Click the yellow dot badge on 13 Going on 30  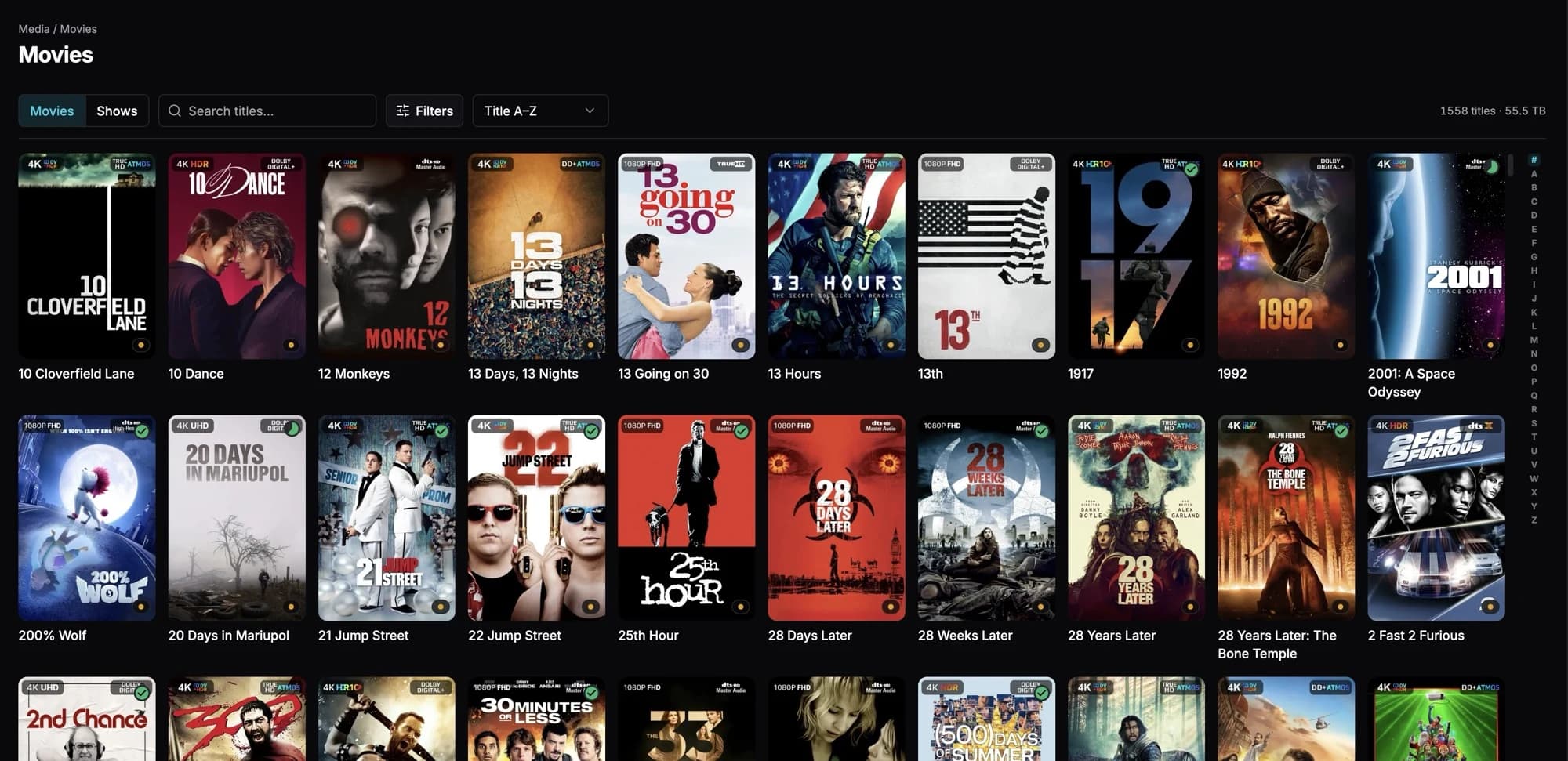[740, 345]
